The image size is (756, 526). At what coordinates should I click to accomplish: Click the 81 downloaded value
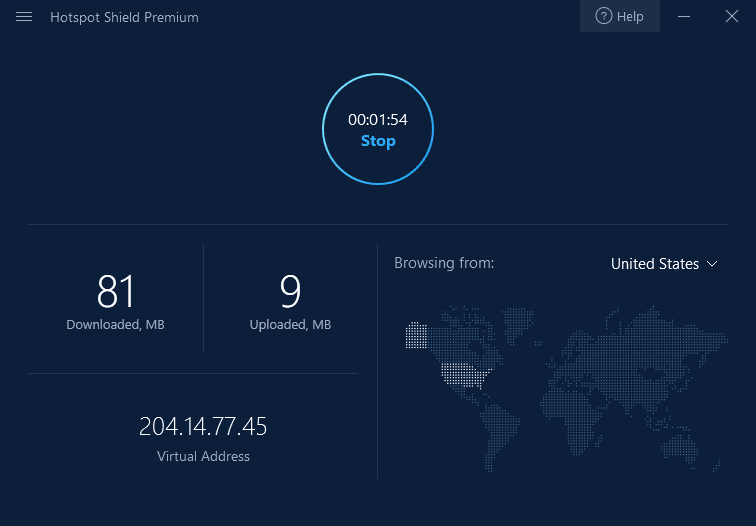pyautogui.click(x=116, y=291)
